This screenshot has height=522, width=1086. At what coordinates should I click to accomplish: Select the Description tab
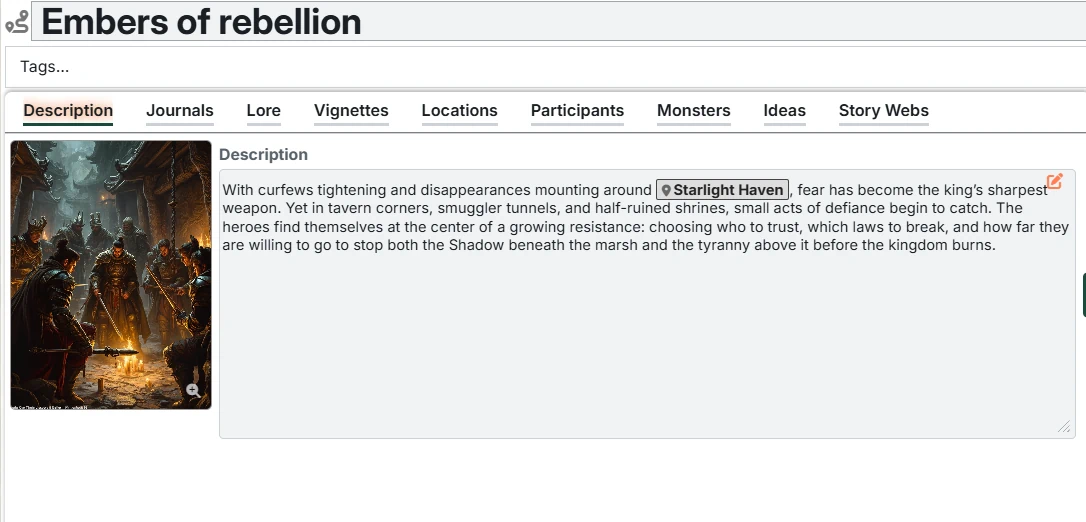[x=68, y=111]
